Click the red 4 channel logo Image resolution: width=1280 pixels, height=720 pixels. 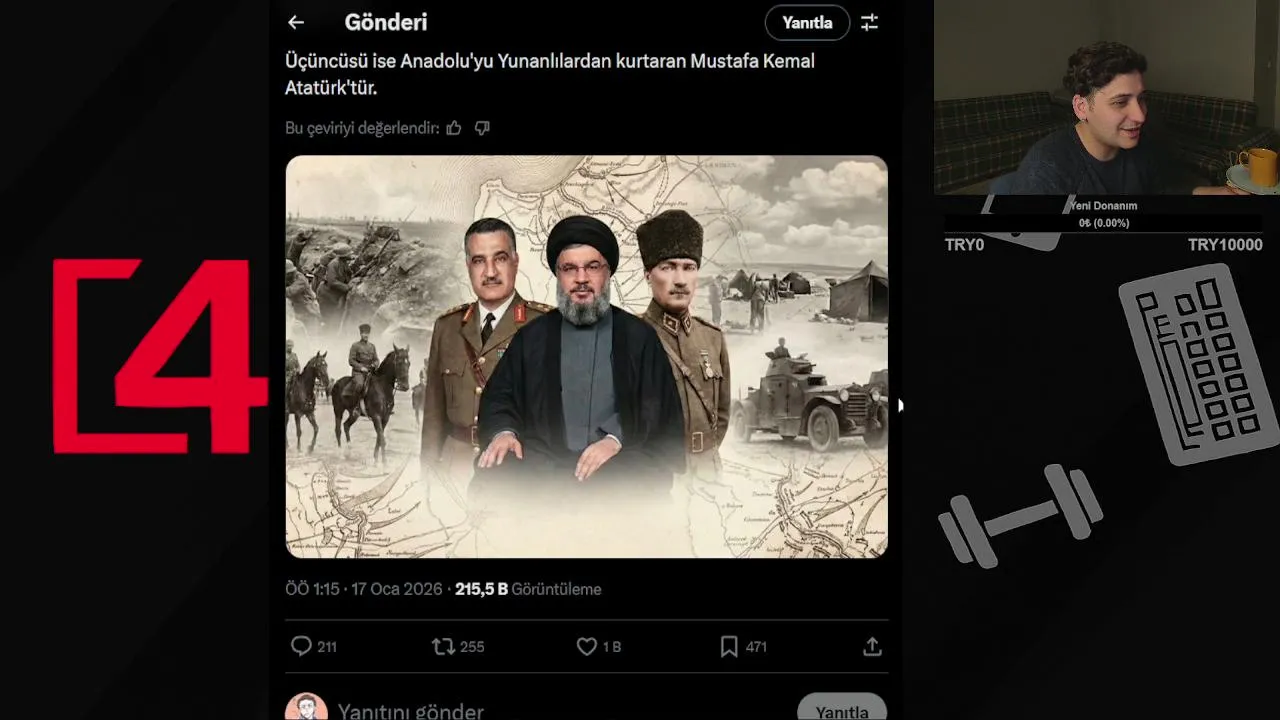tap(160, 356)
